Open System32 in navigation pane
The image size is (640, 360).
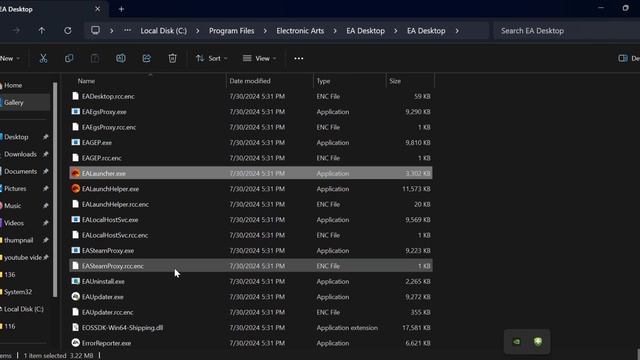click(x=18, y=292)
